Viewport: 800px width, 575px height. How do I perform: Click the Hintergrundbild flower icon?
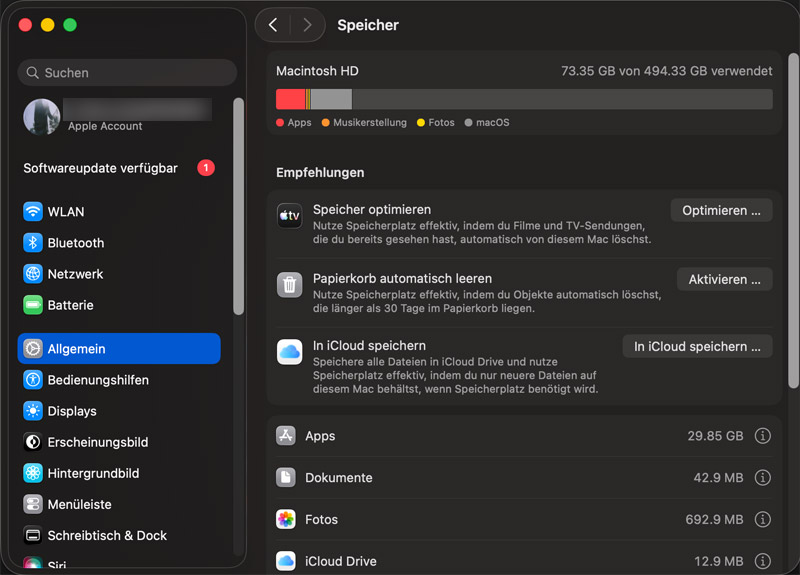(33, 473)
